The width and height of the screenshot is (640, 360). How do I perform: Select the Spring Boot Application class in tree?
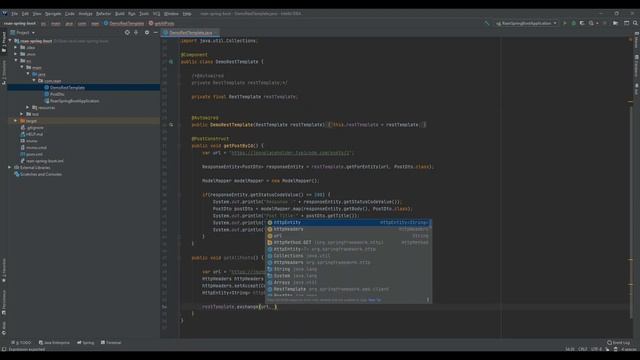74,101
